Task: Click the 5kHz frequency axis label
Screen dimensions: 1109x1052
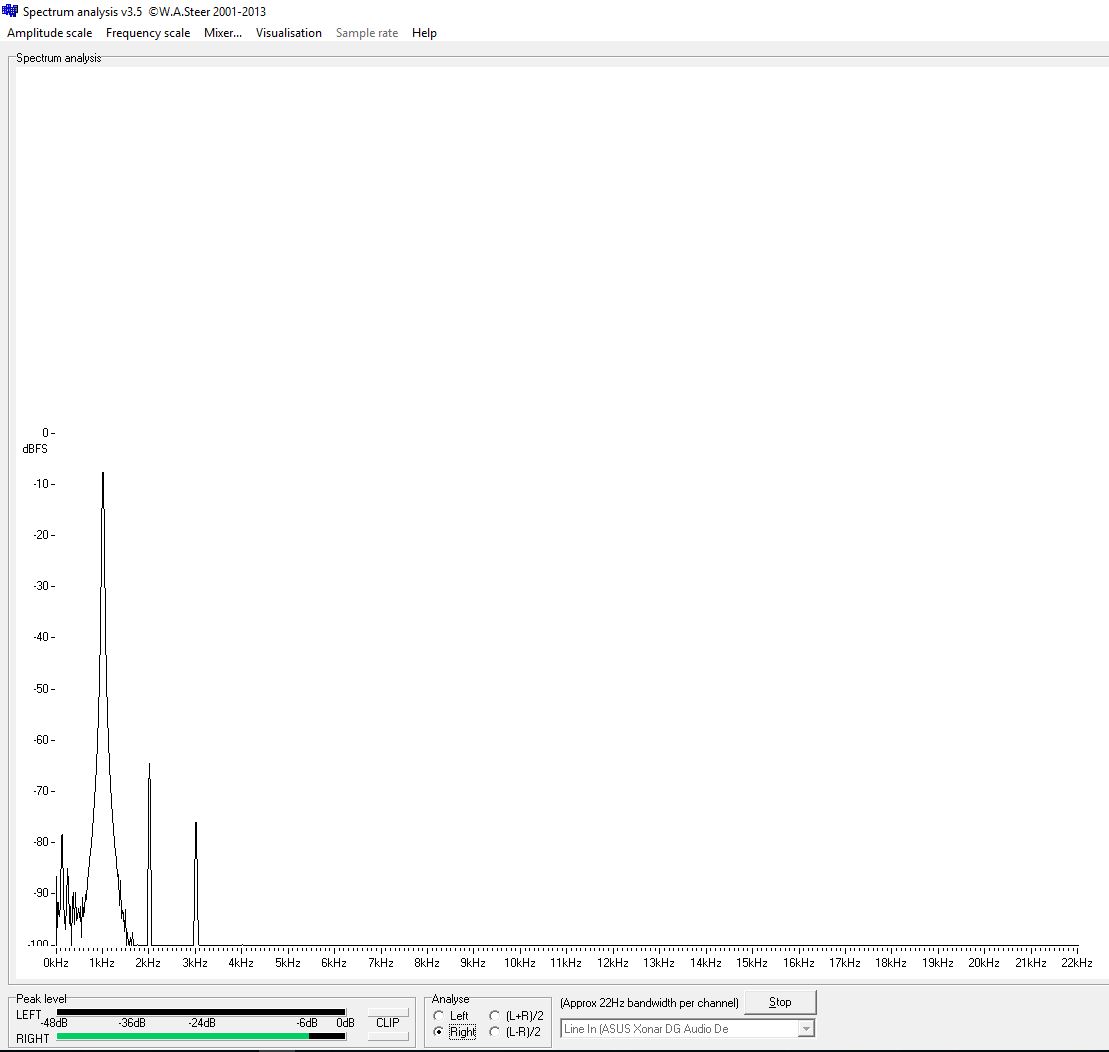Action: 288,963
